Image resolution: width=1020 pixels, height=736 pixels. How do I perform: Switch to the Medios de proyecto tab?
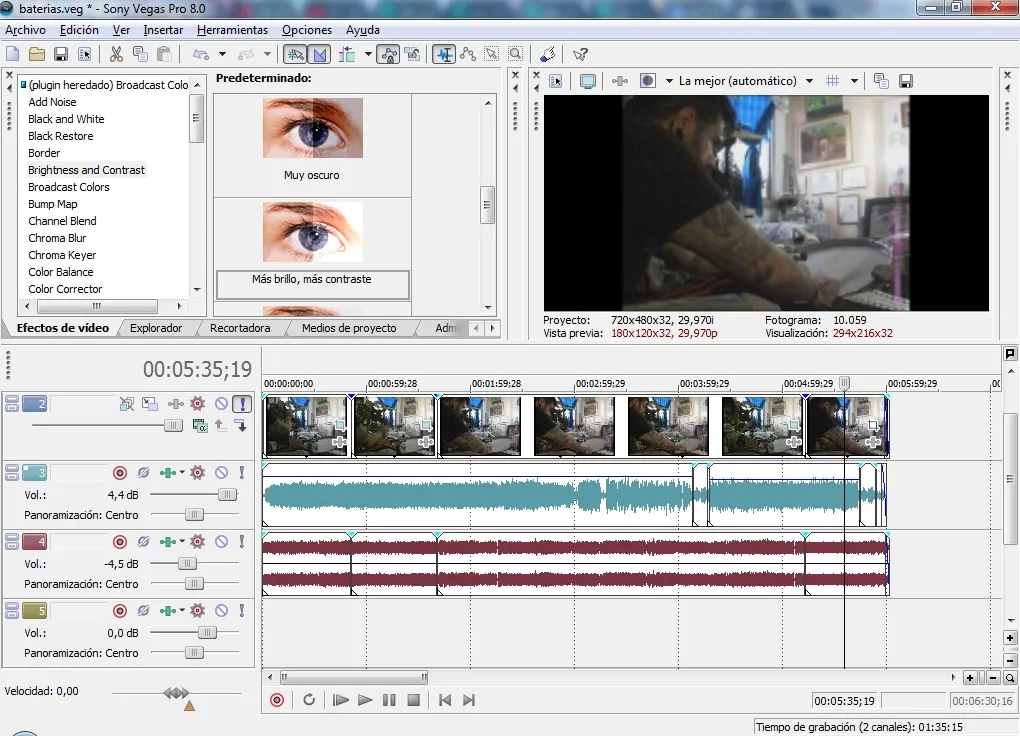click(x=349, y=328)
